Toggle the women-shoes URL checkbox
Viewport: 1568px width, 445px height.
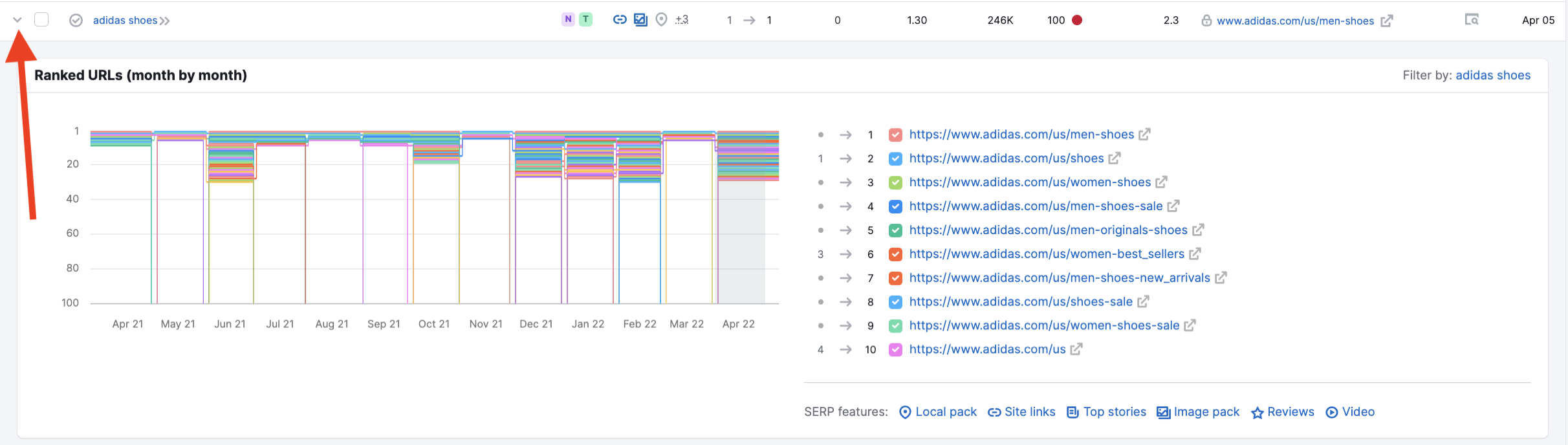point(895,182)
